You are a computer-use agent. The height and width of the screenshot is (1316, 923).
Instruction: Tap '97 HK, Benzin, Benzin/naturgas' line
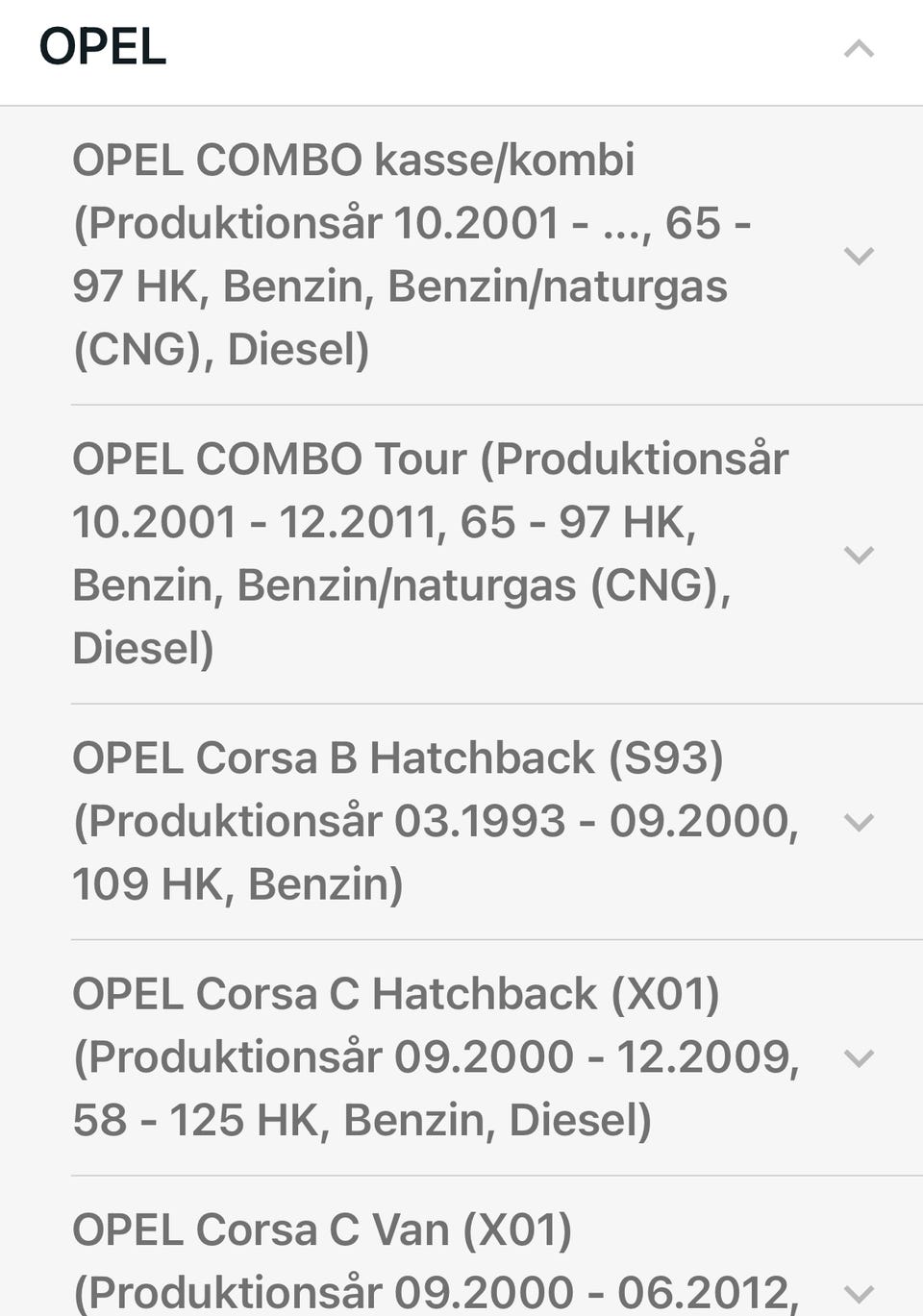pos(399,286)
